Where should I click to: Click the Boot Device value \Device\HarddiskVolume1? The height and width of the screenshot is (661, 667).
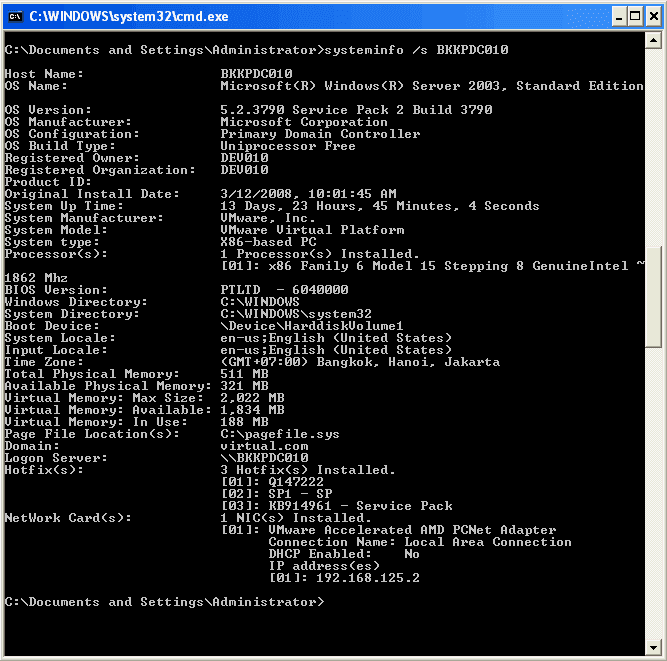312,326
